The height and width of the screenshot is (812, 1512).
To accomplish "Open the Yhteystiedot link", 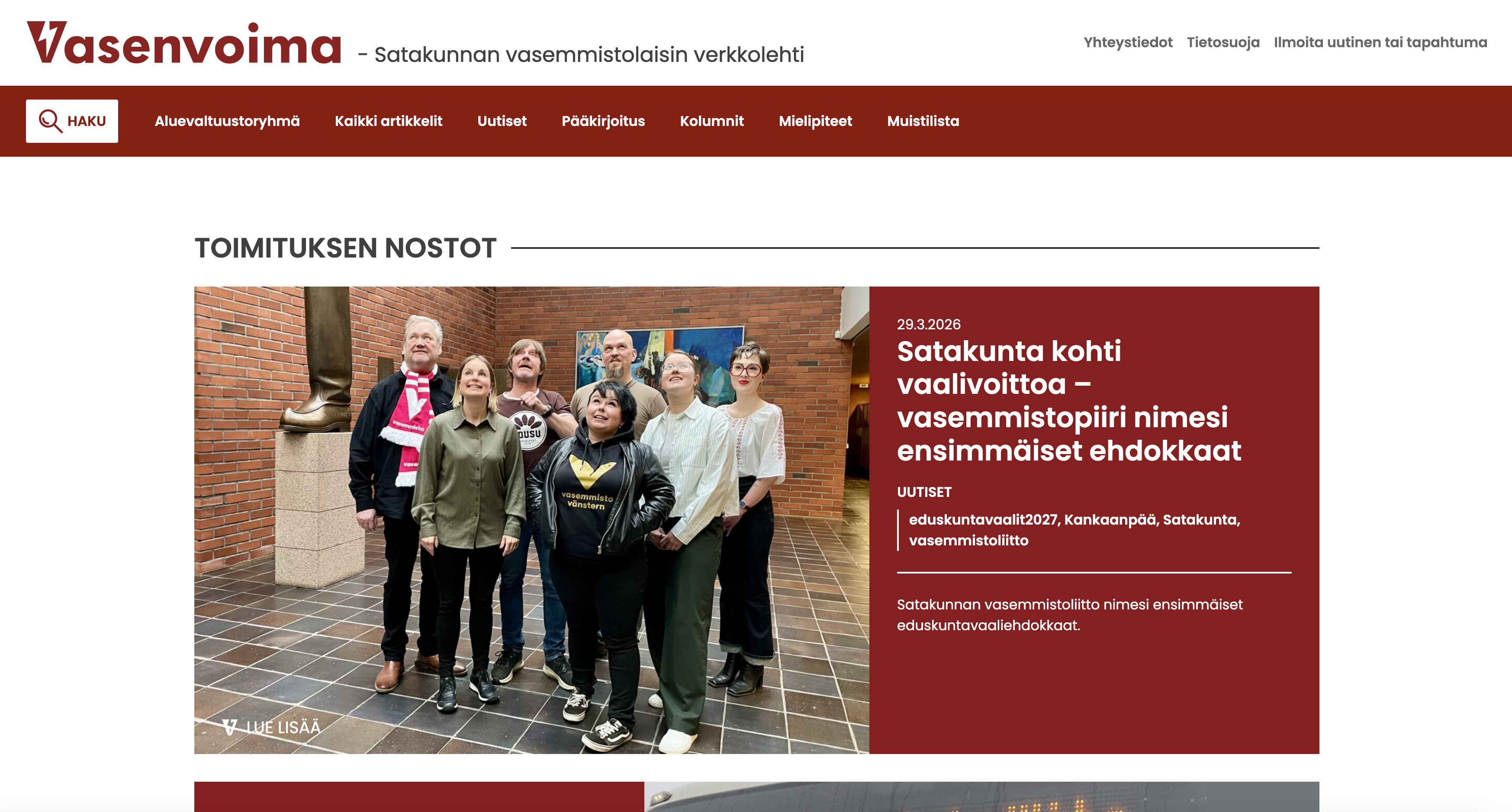I will [1128, 42].
